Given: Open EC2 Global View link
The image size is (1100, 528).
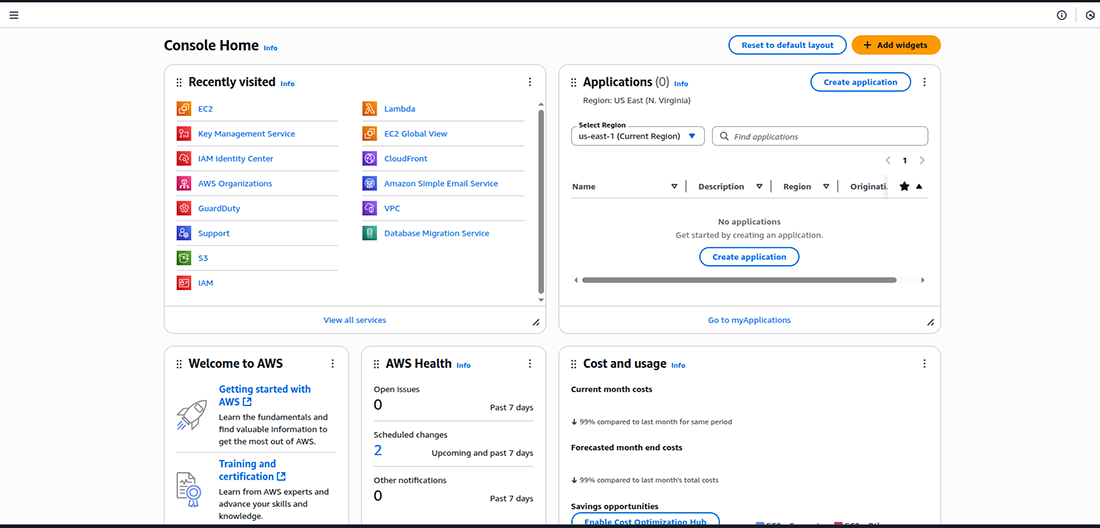Looking at the screenshot, I should point(415,133).
